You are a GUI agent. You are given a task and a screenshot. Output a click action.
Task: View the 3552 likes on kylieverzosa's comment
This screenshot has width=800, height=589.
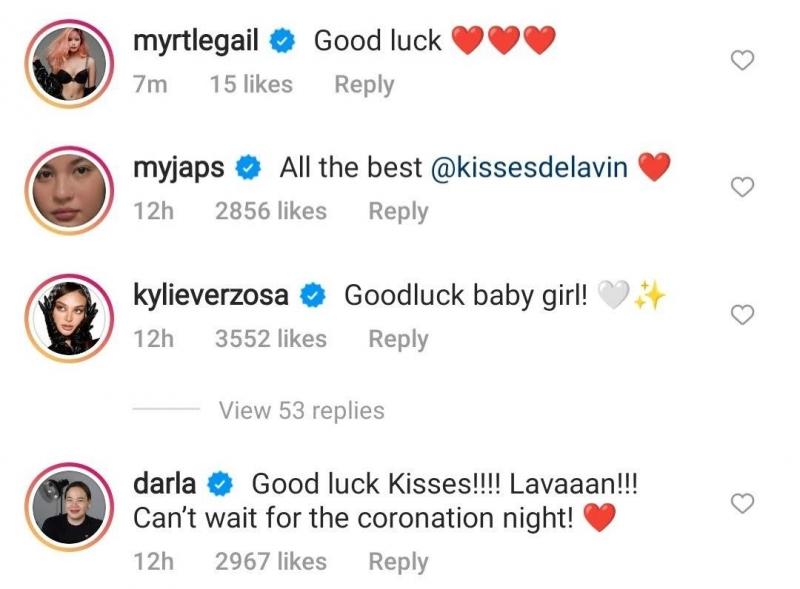coord(271,339)
